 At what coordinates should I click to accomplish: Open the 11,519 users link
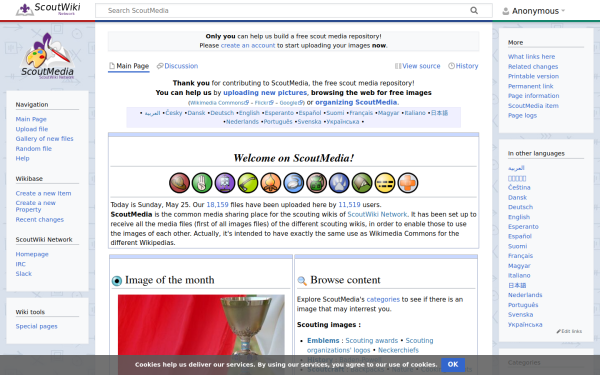coord(349,205)
